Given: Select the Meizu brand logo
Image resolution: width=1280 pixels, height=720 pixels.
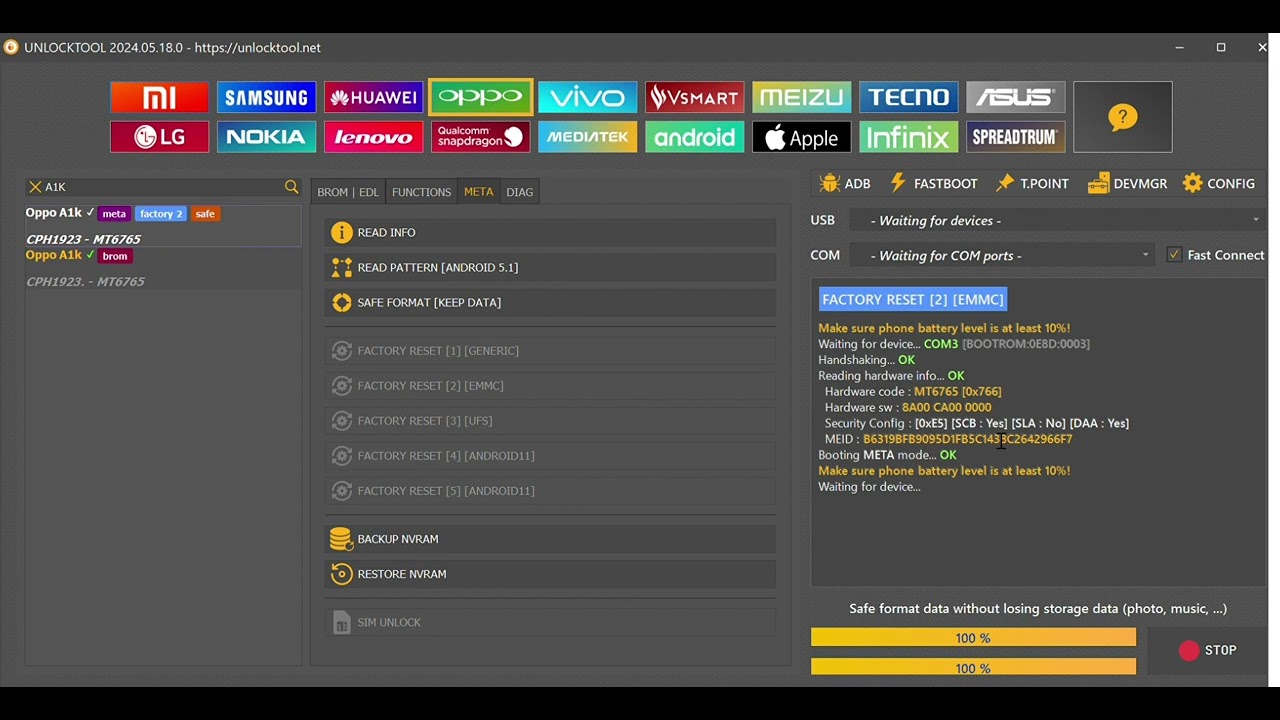Looking at the screenshot, I should (801, 97).
